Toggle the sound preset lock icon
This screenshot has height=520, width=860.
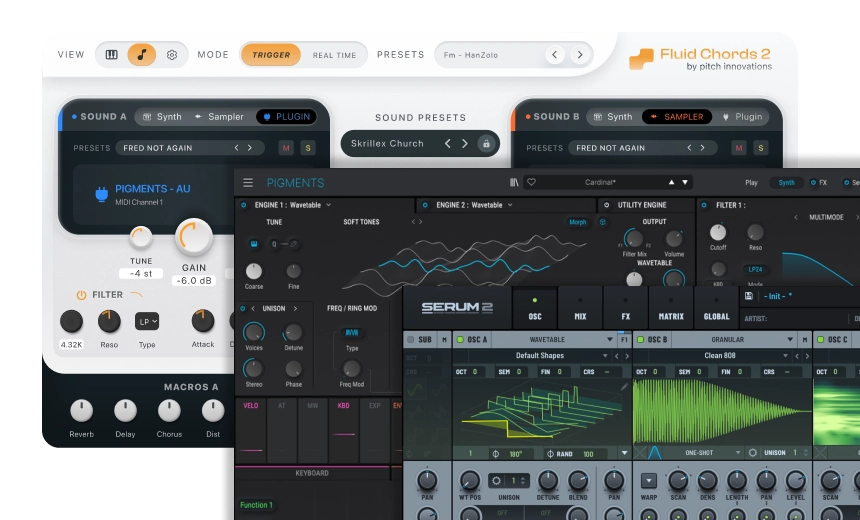click(485, 144)
